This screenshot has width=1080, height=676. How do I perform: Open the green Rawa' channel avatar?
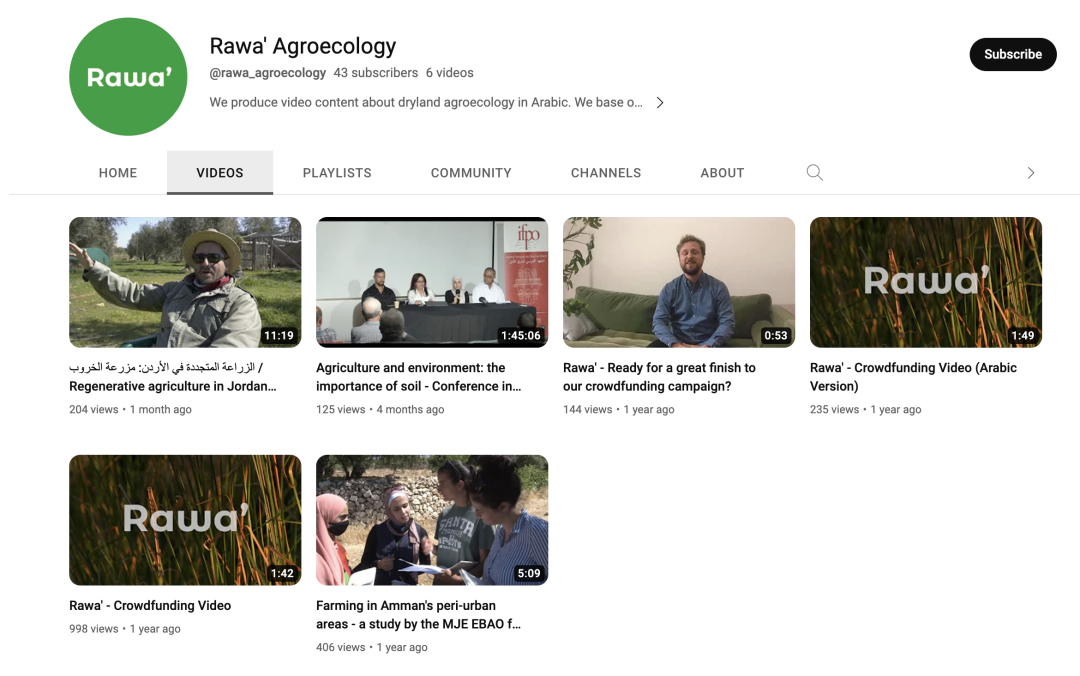[x=128, y=76]
